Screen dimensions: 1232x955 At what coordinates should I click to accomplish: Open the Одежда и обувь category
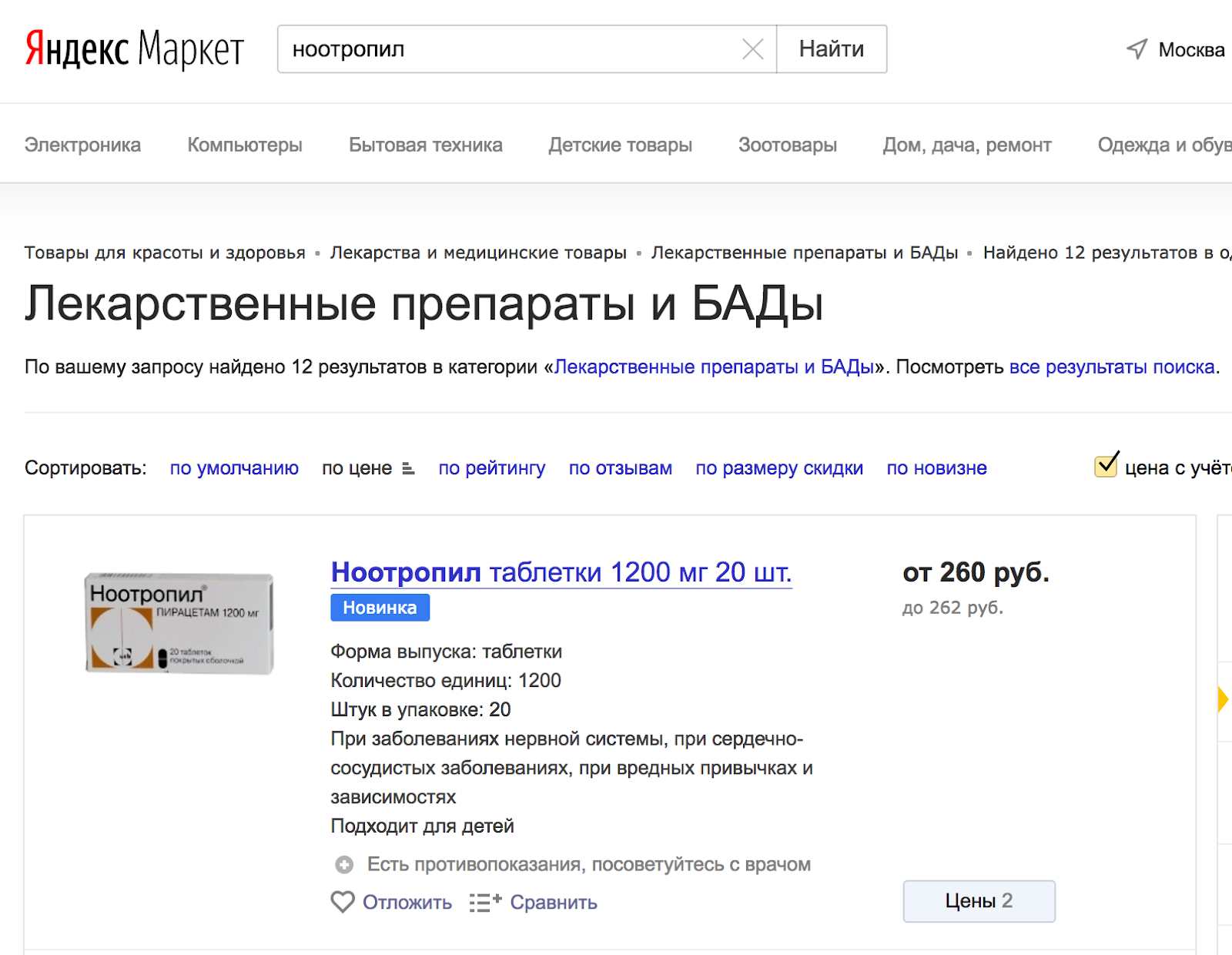(1165, 145)
